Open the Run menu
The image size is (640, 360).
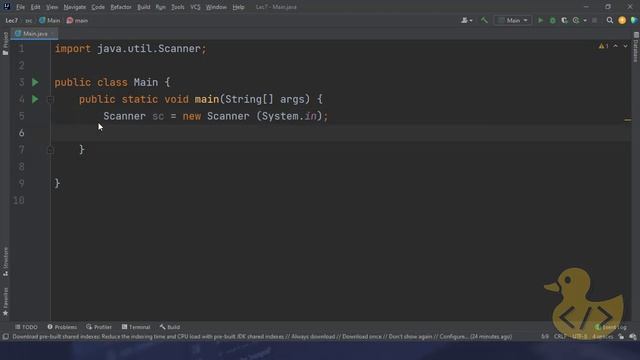[x=161, y=7]
